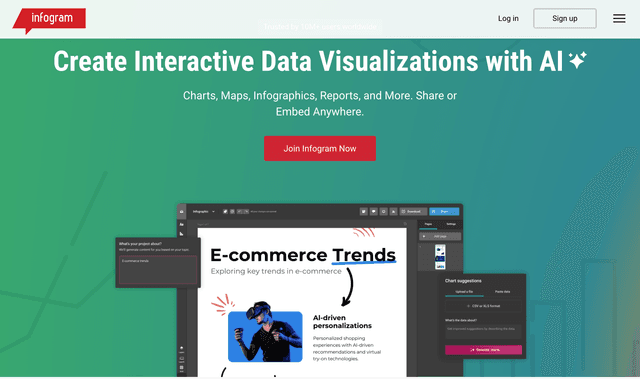Select the text tool icon in editor sidebar
Screen dimensions: 640x379
coord(182,224)
